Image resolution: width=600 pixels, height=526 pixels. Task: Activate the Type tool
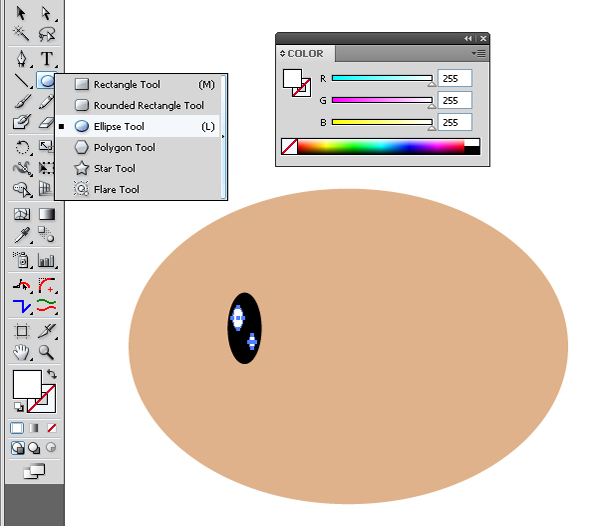[x=46, y=59]
